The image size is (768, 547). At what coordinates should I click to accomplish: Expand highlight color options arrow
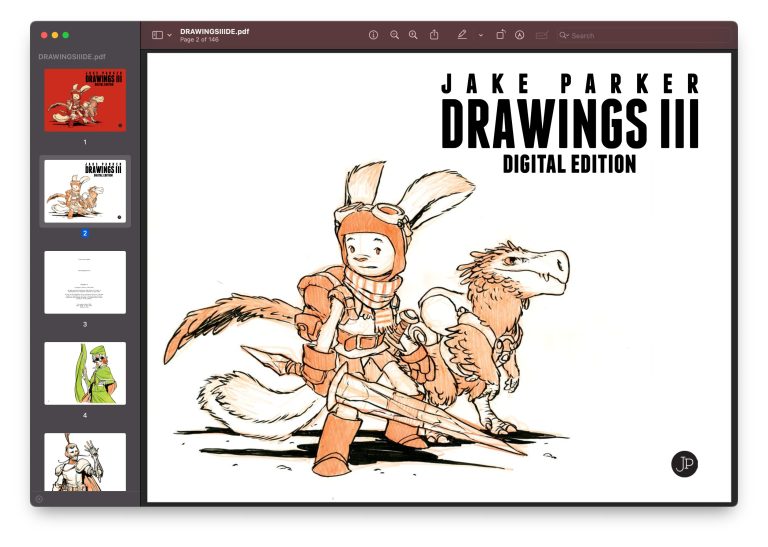pos(481,35)
